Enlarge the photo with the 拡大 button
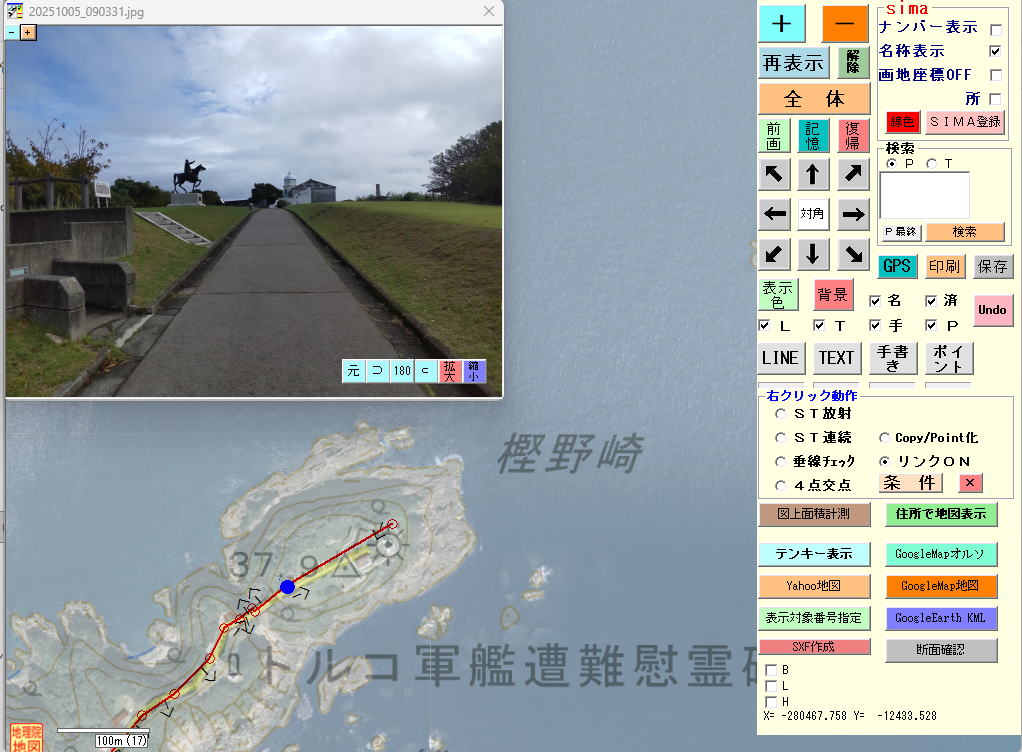 [x=449, y=371]
